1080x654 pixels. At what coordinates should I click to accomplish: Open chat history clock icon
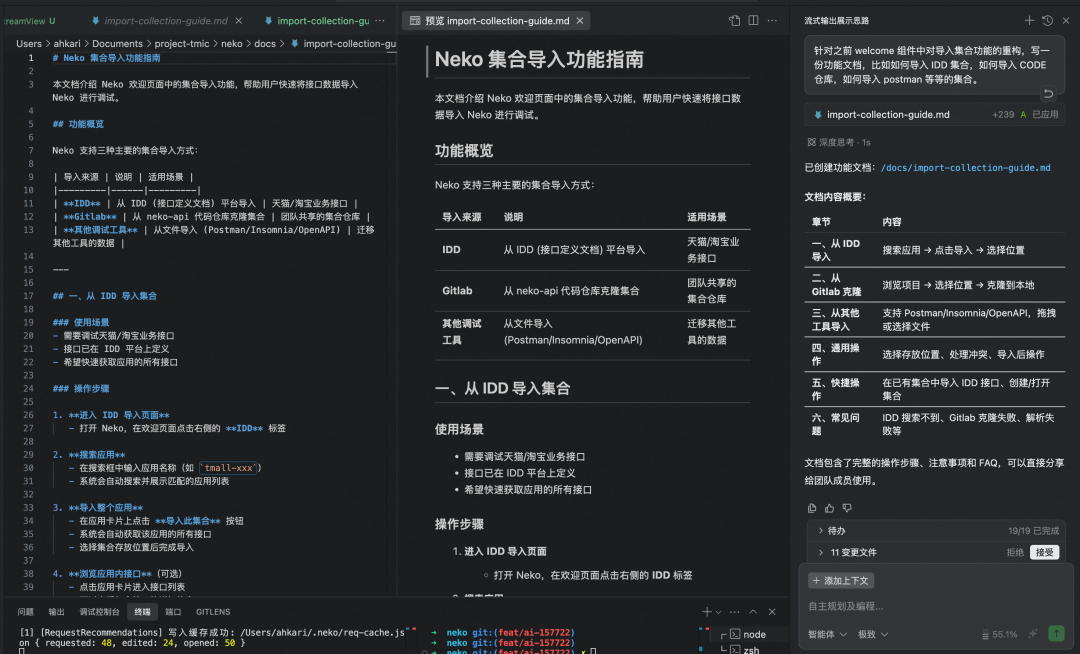[x=1048, y=21]
